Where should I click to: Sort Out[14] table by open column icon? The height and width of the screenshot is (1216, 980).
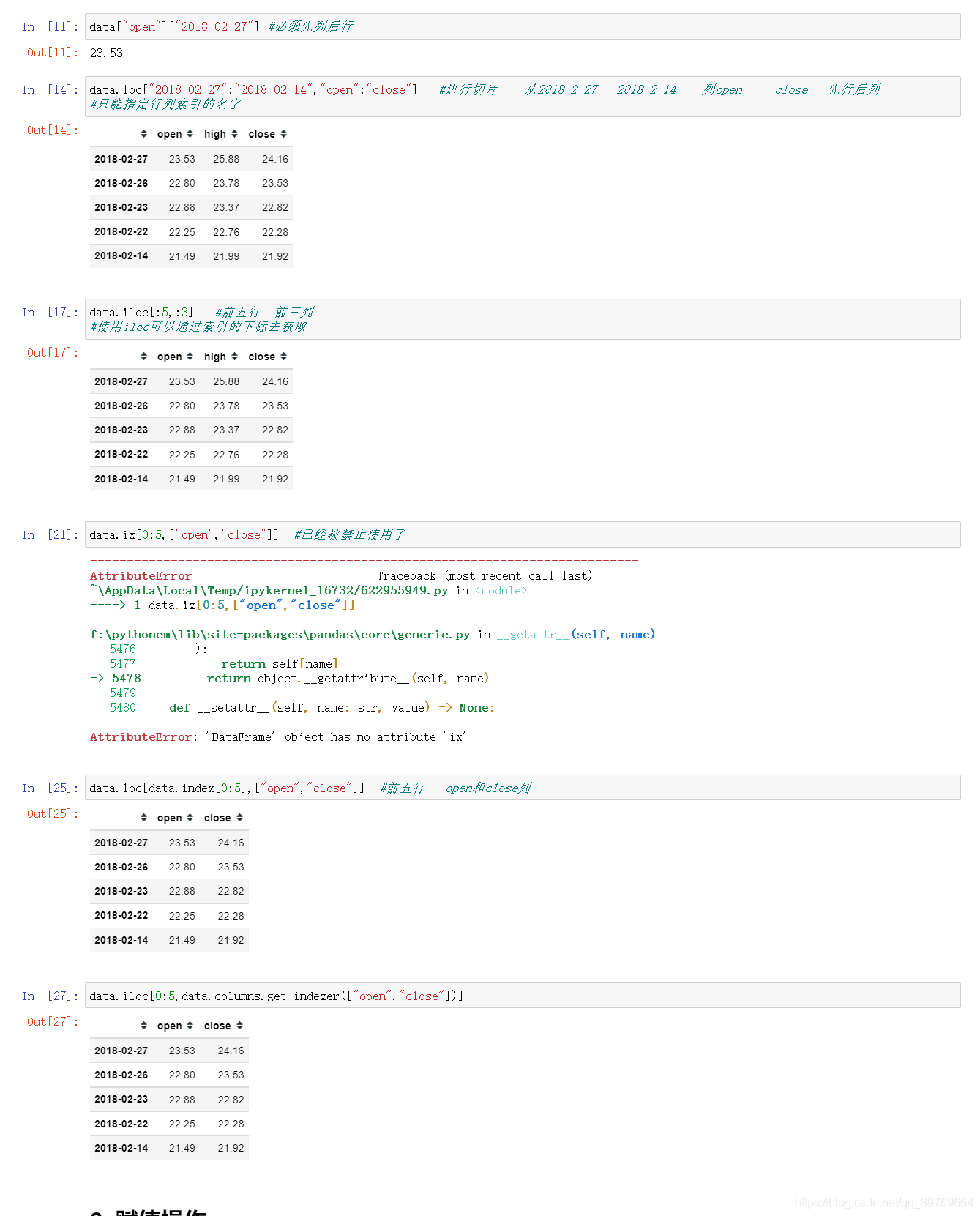tap(190, 134)
